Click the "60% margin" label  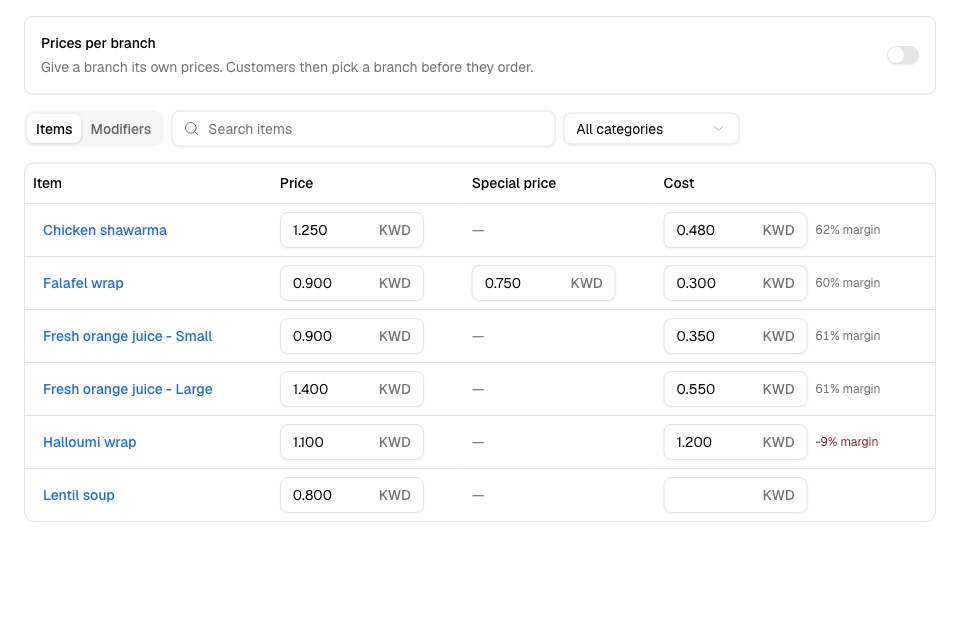847,283
